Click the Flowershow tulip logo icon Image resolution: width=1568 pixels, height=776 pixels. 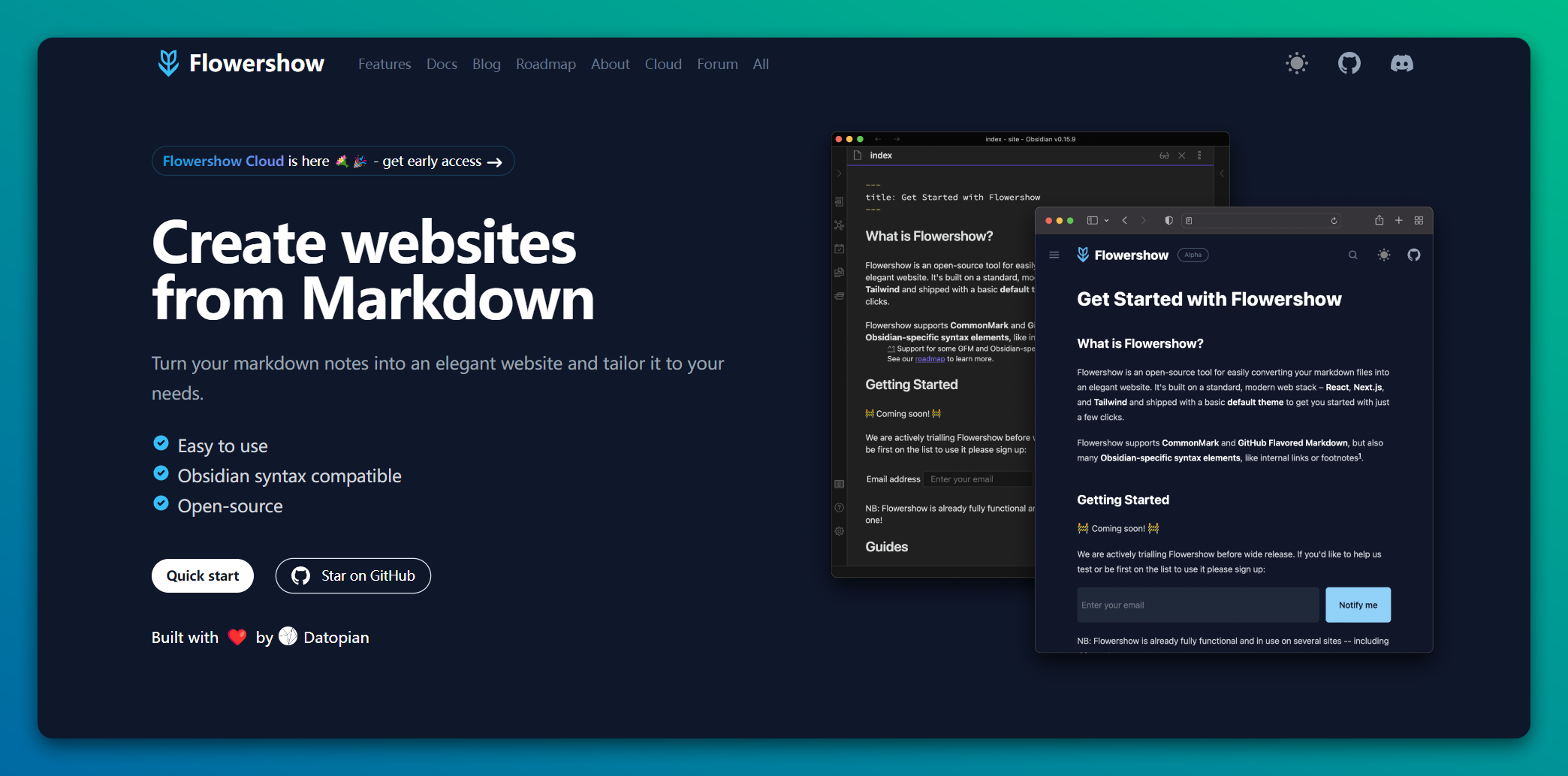point(168,63)
